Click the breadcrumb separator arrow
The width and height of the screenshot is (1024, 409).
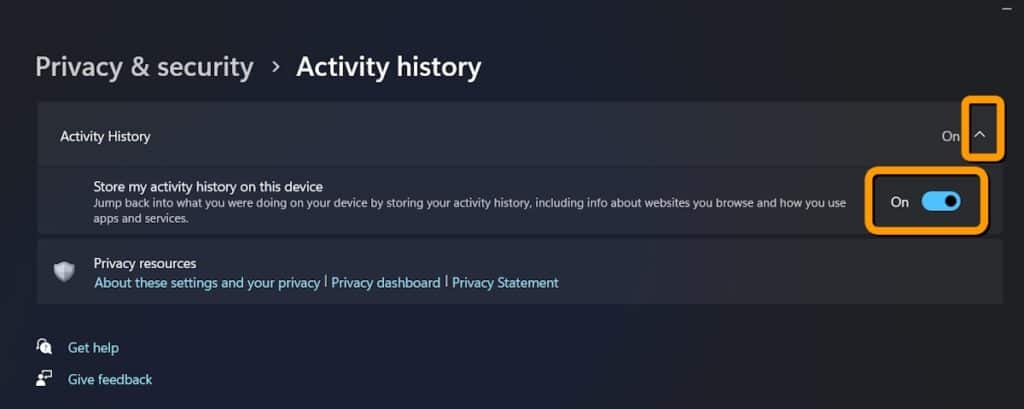pyautogui.click(x=275, y=68)
